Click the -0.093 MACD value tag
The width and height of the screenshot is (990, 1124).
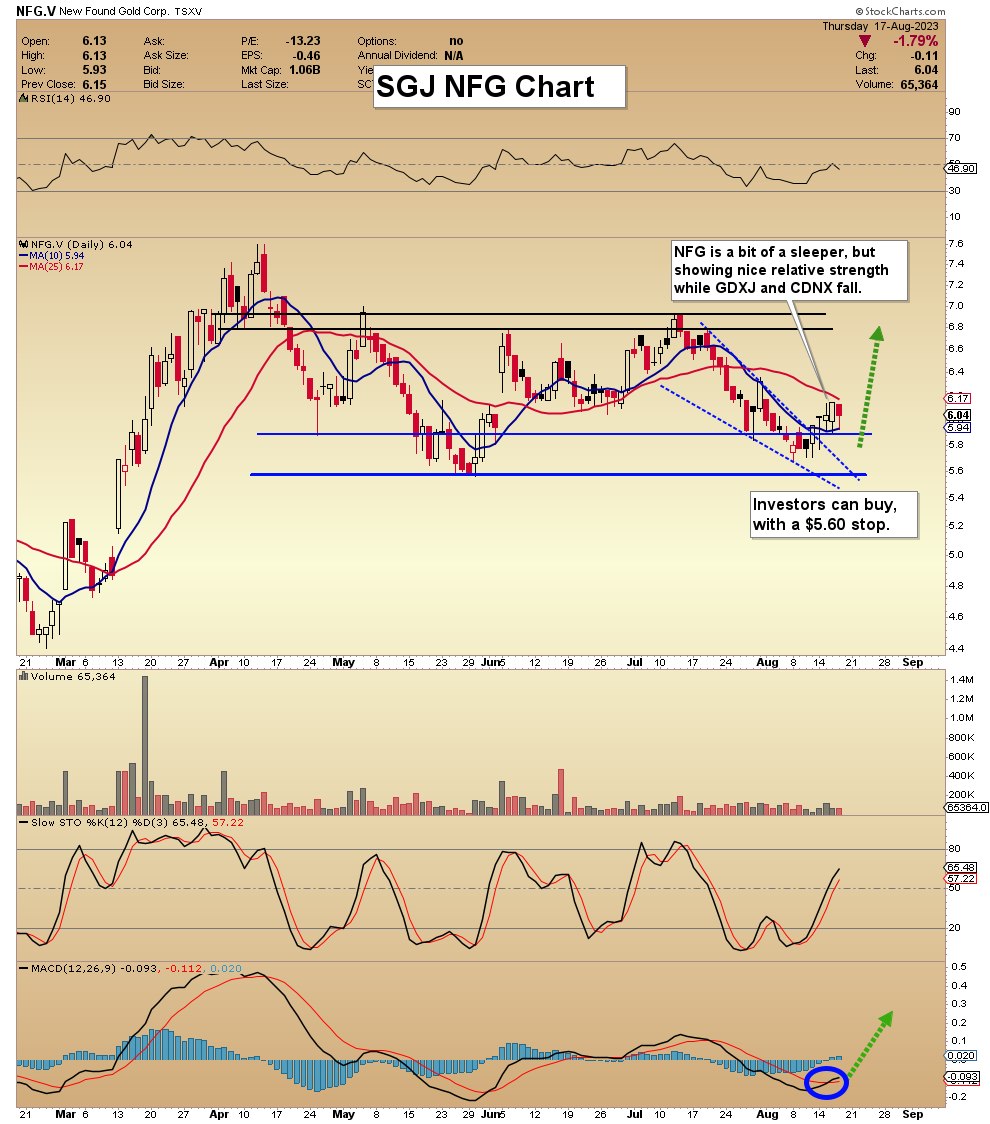pyautogui.click(x=961, y=1077)
